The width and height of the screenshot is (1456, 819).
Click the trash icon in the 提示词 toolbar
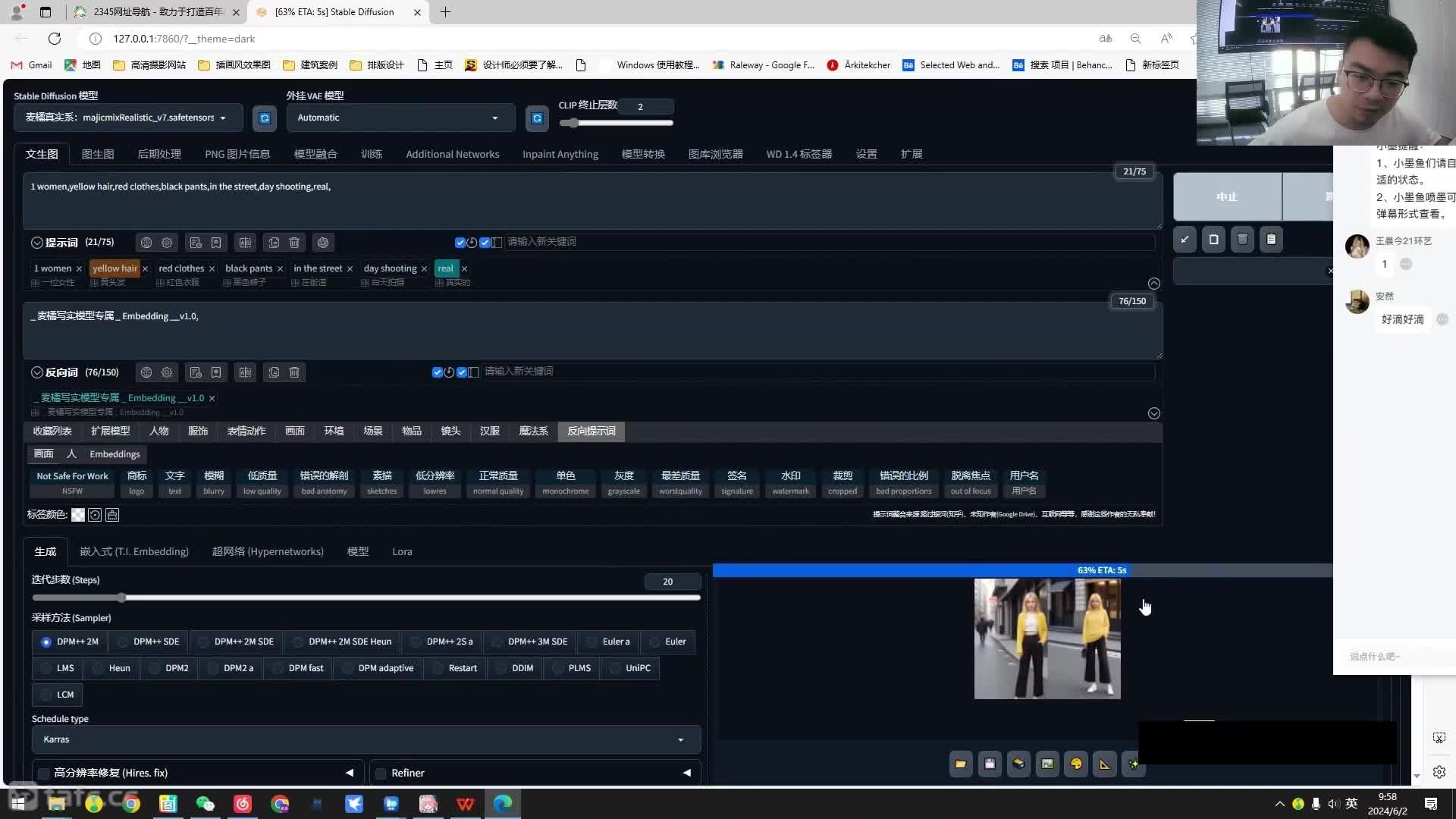click(294, 243)
